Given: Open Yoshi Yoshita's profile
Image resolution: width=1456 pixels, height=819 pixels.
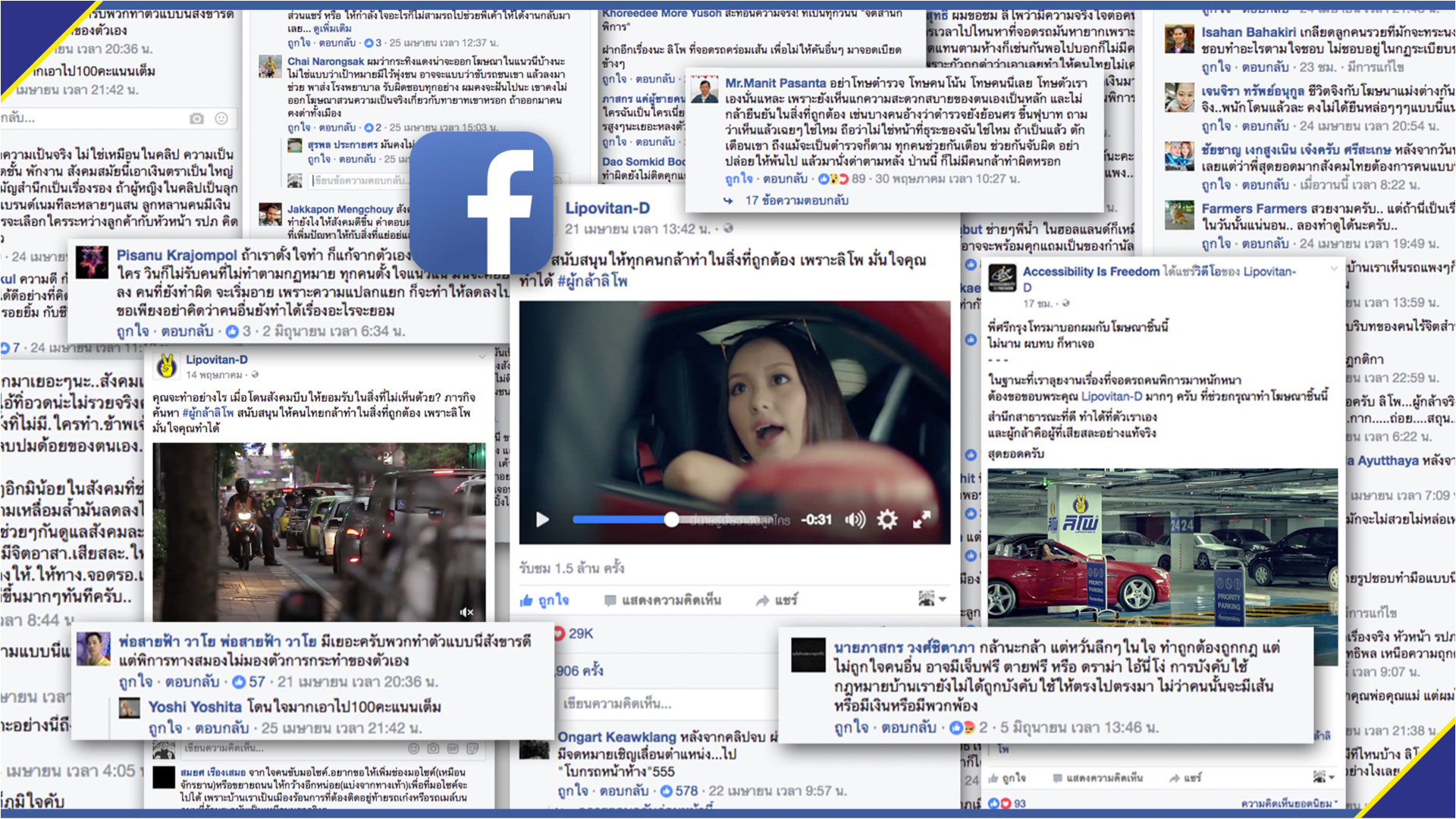Looking at the screenshot, I should 195,707.
